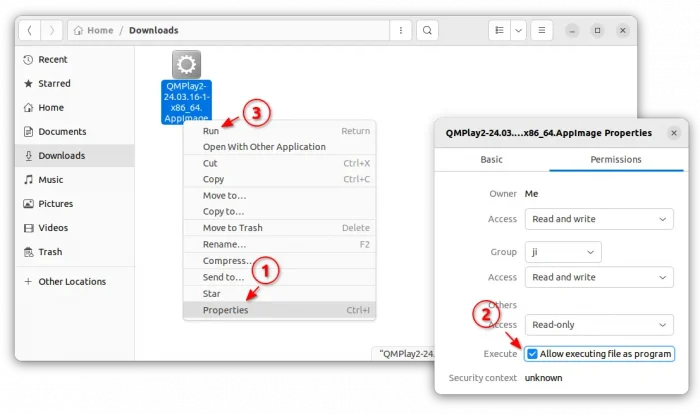Enable Allow executing file as program
Image resolution: width=700 pixels, height=414 pixels.
tap(533, 354)
